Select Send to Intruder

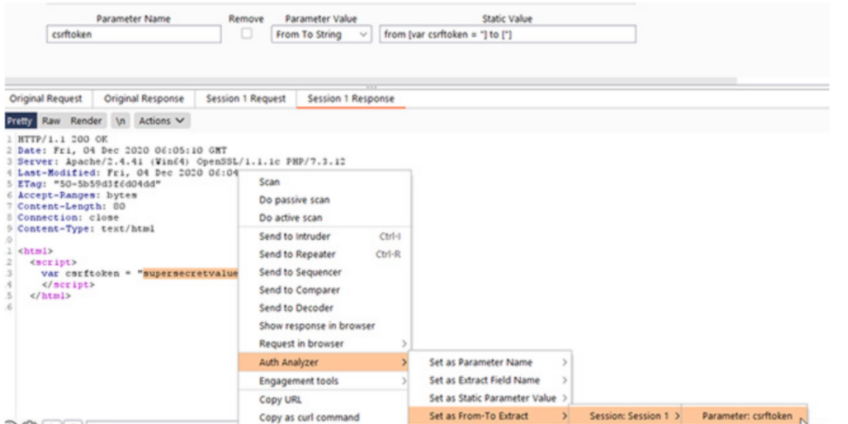tap(324, 236)
